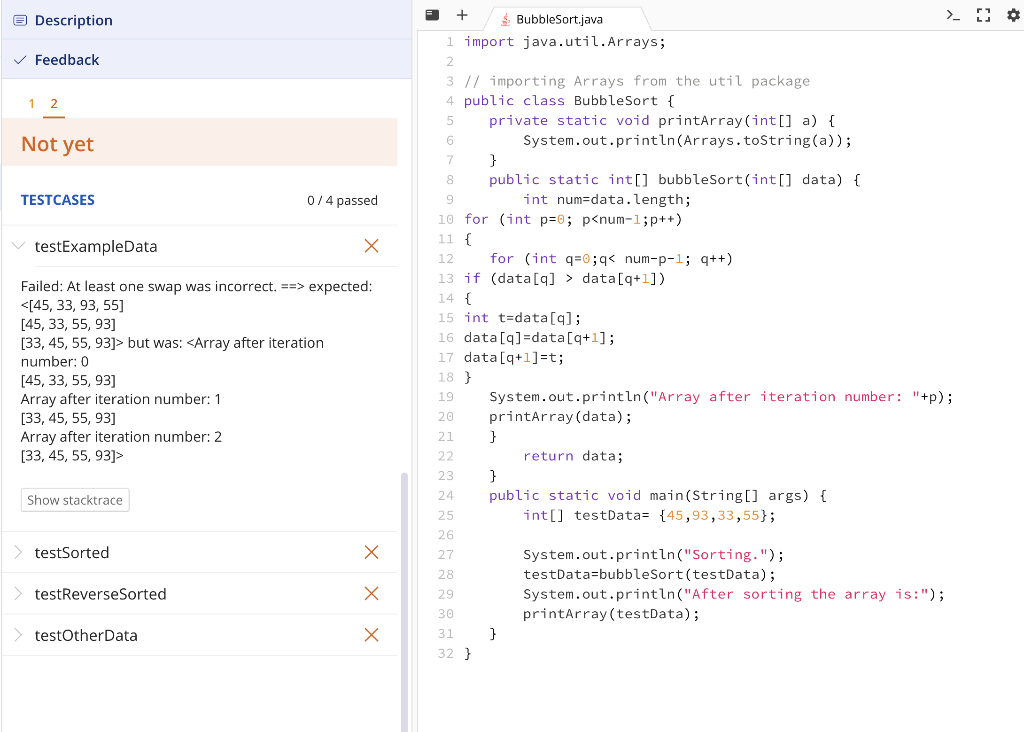1024x732 pixels.
Task: Select submission attempt 1
Action: pyautogui.click(x=31, y=103)
